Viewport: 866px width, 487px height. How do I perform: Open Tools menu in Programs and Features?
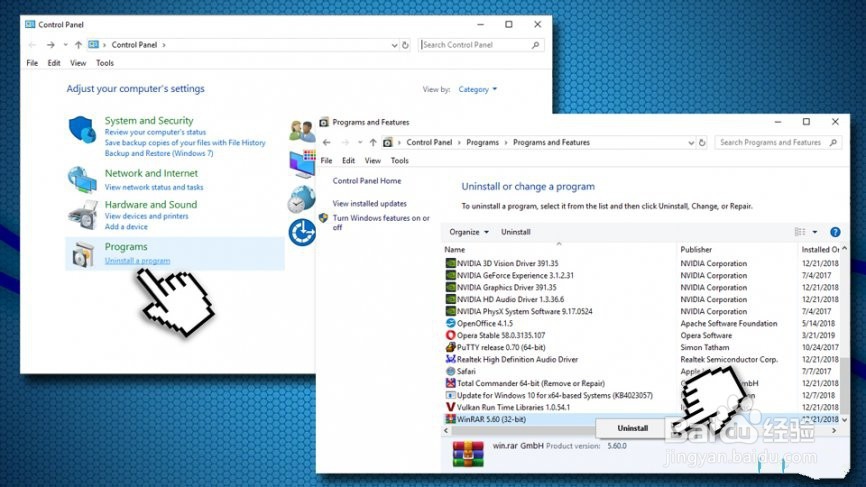pos(399,161)
